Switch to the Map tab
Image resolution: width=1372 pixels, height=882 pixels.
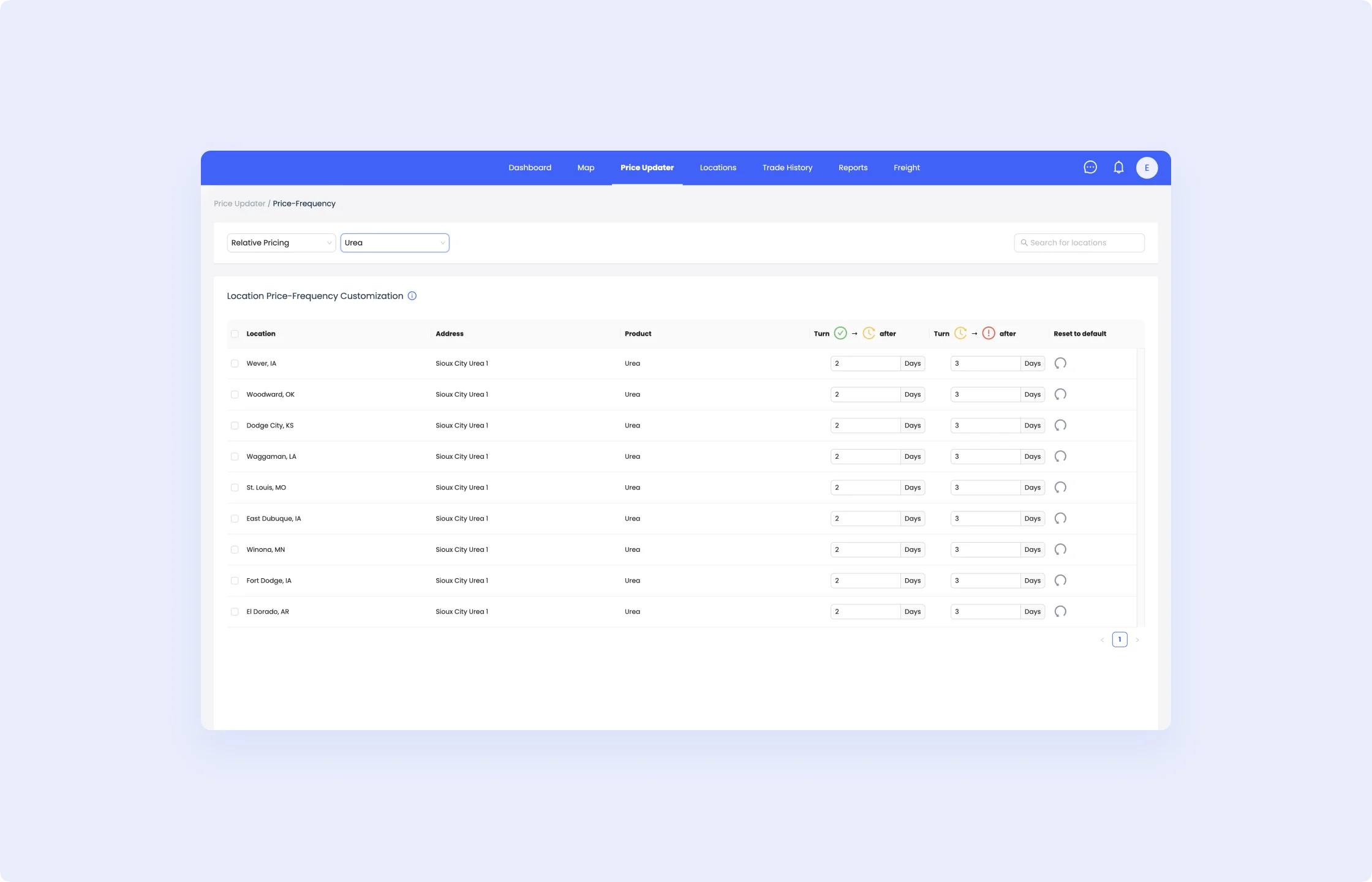pyautogui.click(x=586, y=168)
